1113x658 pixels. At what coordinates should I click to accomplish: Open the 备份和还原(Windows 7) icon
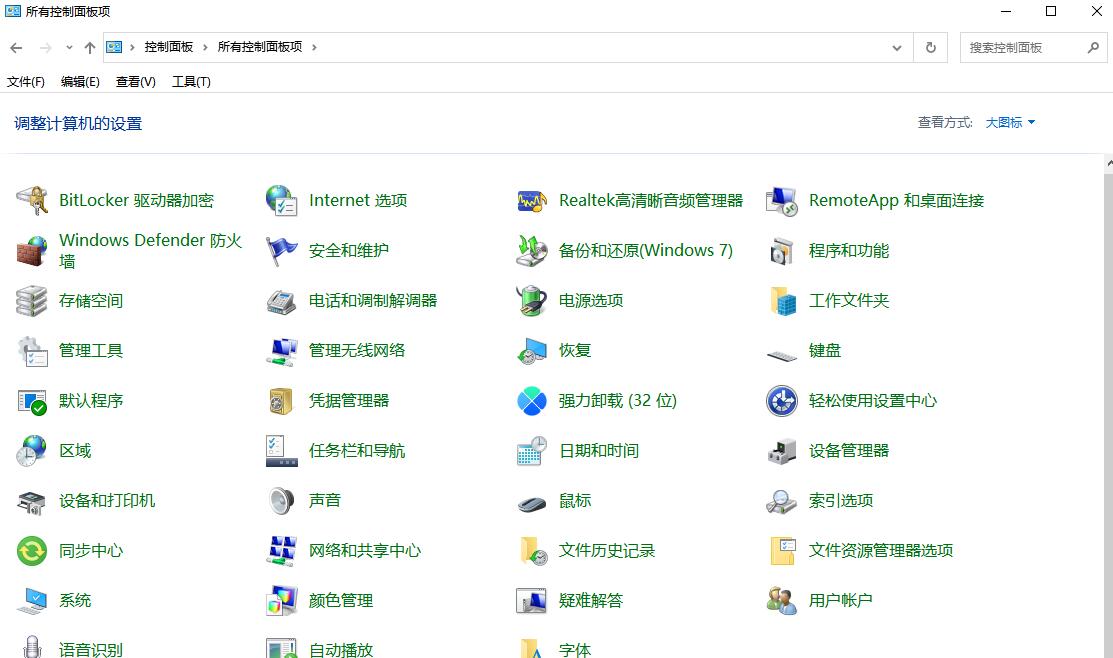pos(532,251)
